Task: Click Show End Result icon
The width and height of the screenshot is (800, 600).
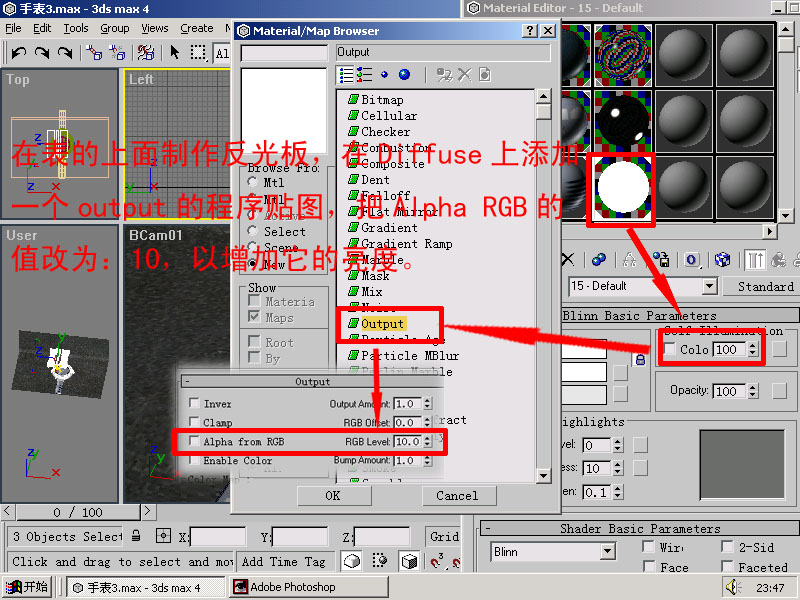Action: coord(754,260)
